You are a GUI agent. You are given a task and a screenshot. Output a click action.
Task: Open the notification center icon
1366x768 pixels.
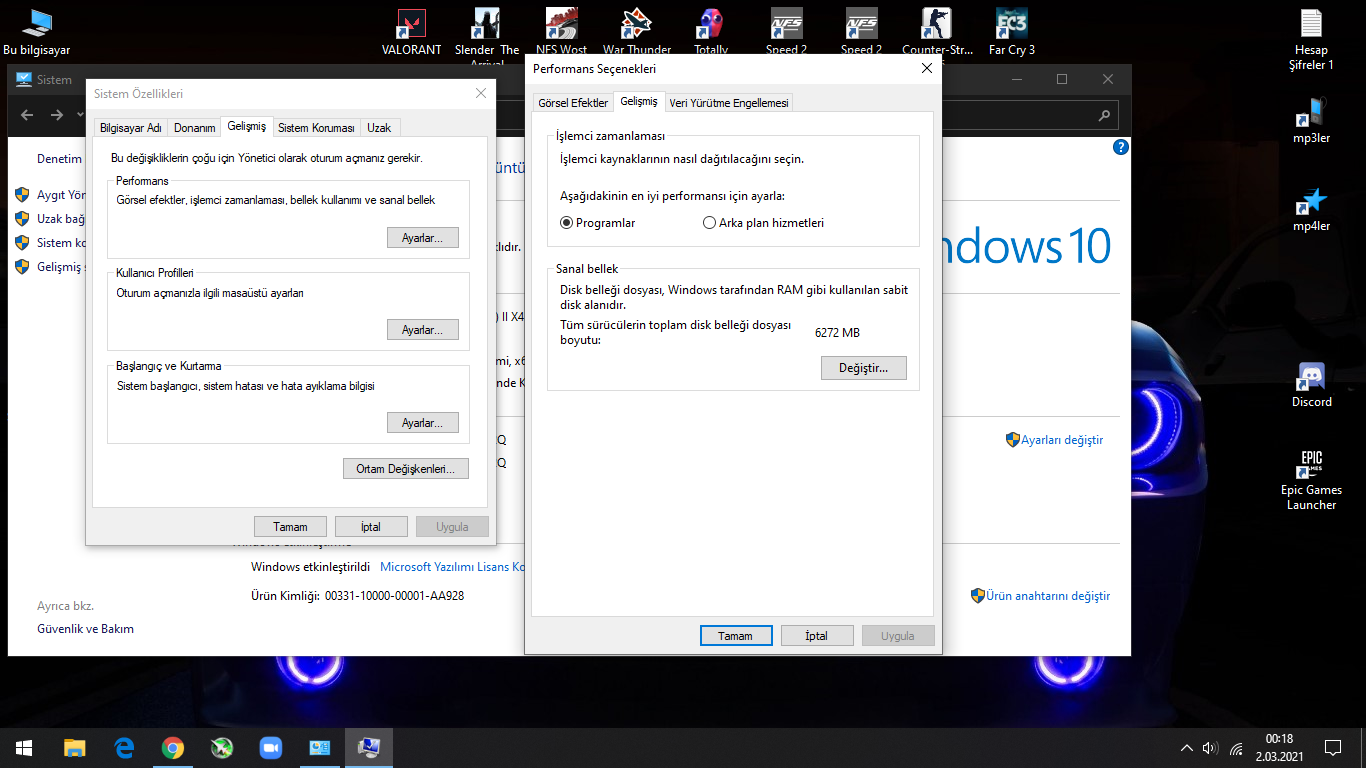[x=1332, y=747]
